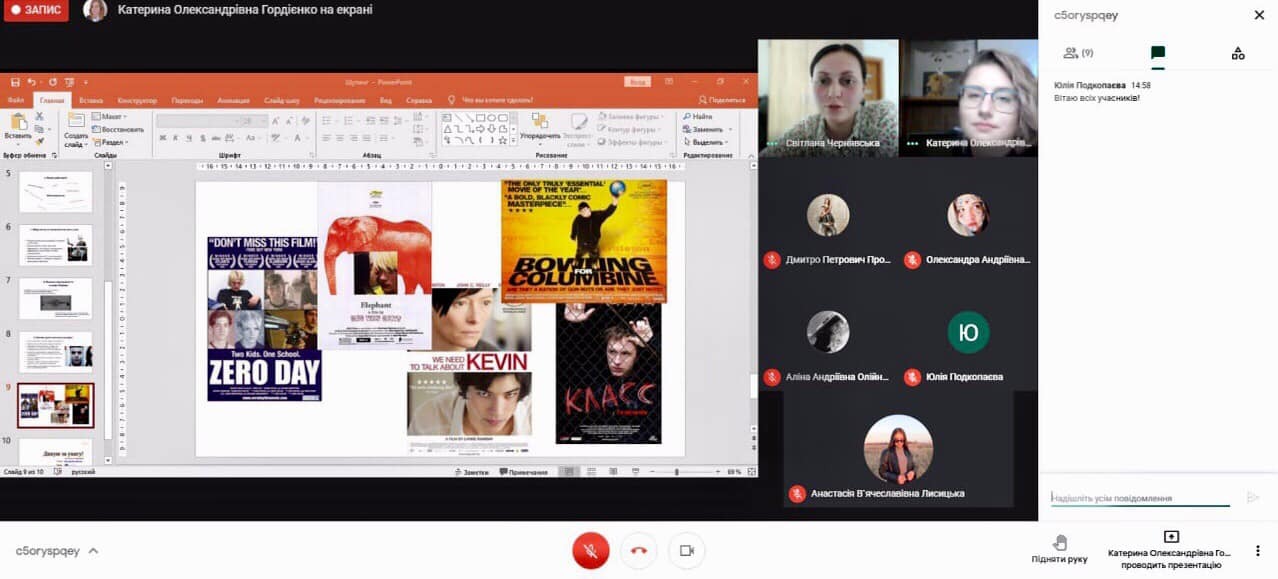Viewport: 1278px width, 579px height.
Task: Open the Раздел section dropdown
Action: [110, 142]
